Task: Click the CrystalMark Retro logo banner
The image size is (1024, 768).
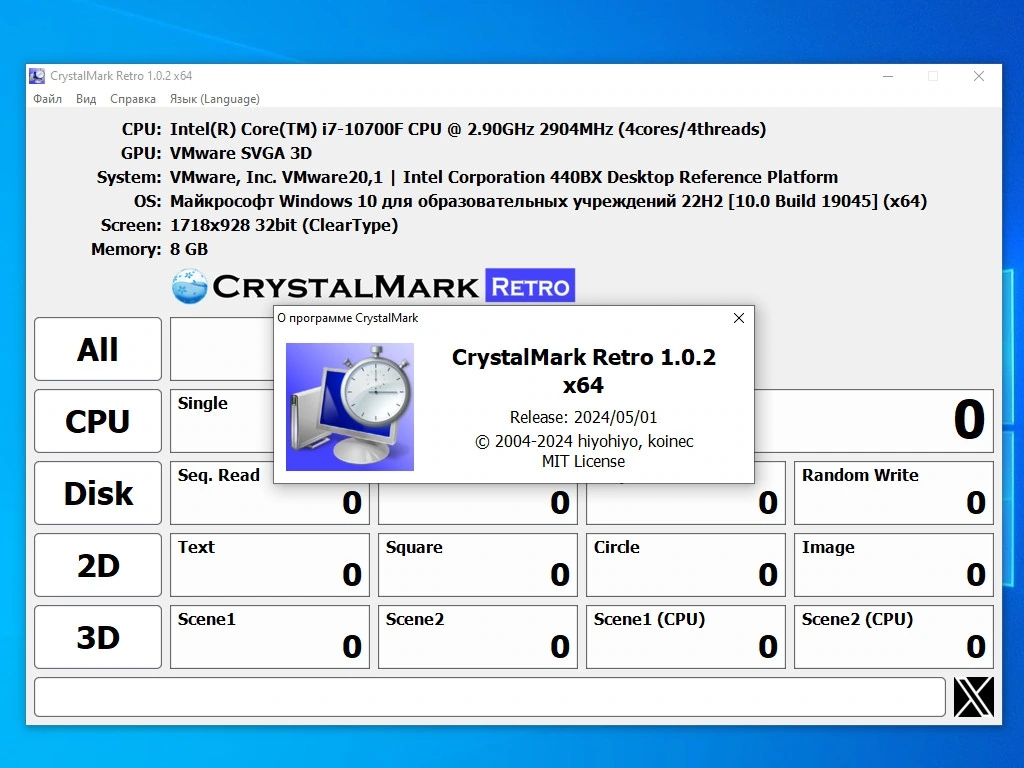Action: [374, 286]
